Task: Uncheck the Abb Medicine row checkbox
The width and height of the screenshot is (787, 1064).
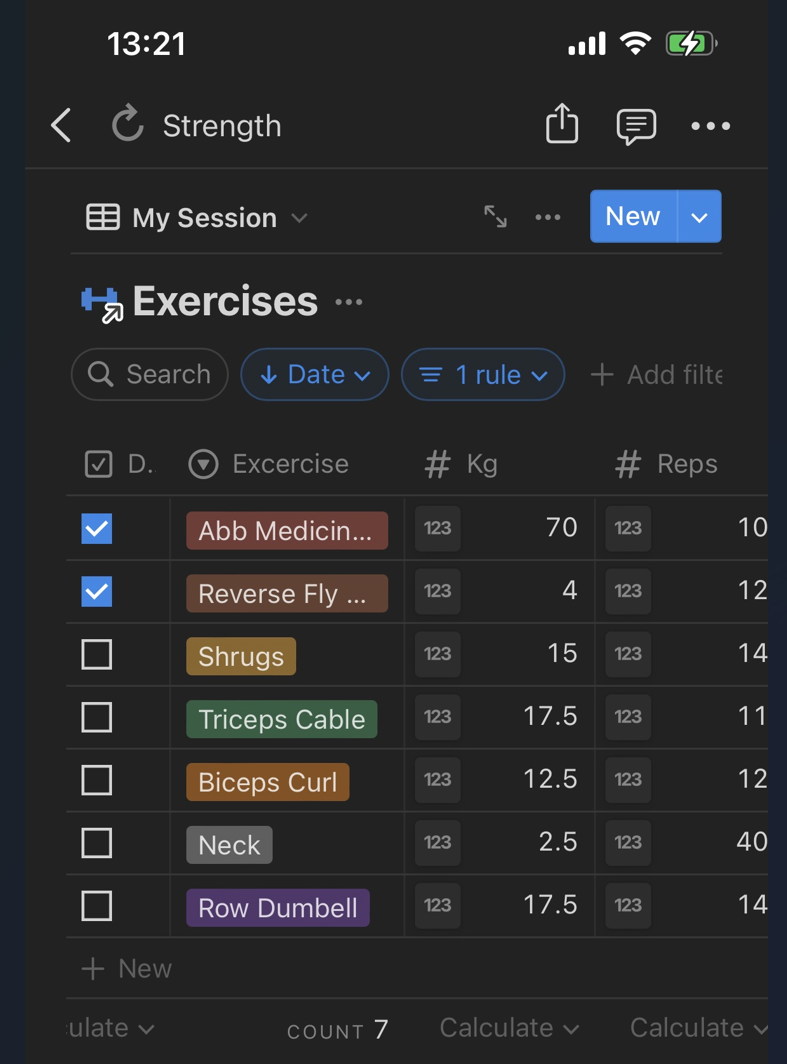Action: click(96, 529)
